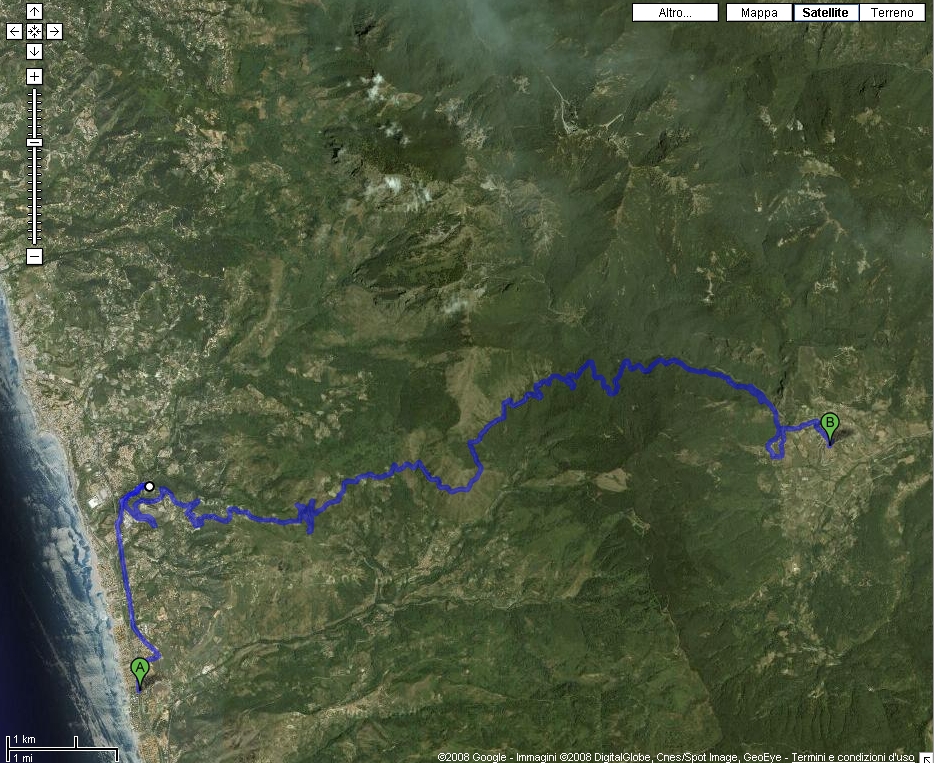Pan the map right with the arrow
934x763 pixels.
tap(54, 32)
